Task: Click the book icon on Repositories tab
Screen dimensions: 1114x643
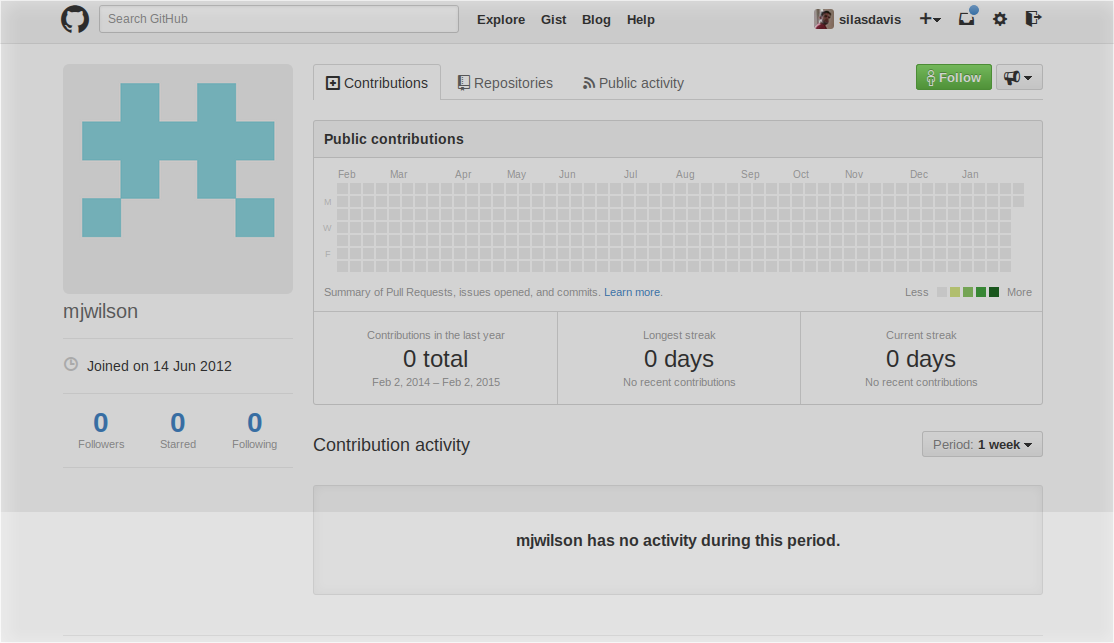Action: point(463,82)
